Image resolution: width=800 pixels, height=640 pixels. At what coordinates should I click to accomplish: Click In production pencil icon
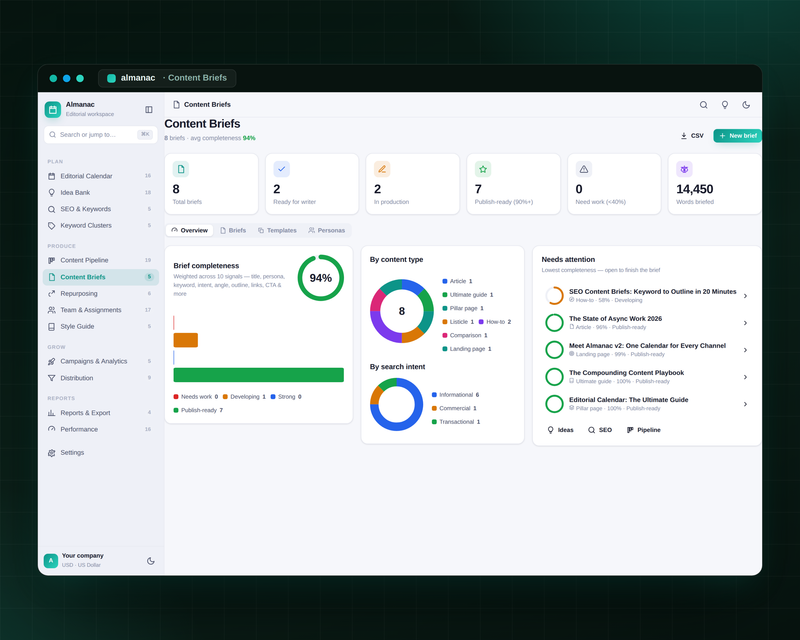382,169
